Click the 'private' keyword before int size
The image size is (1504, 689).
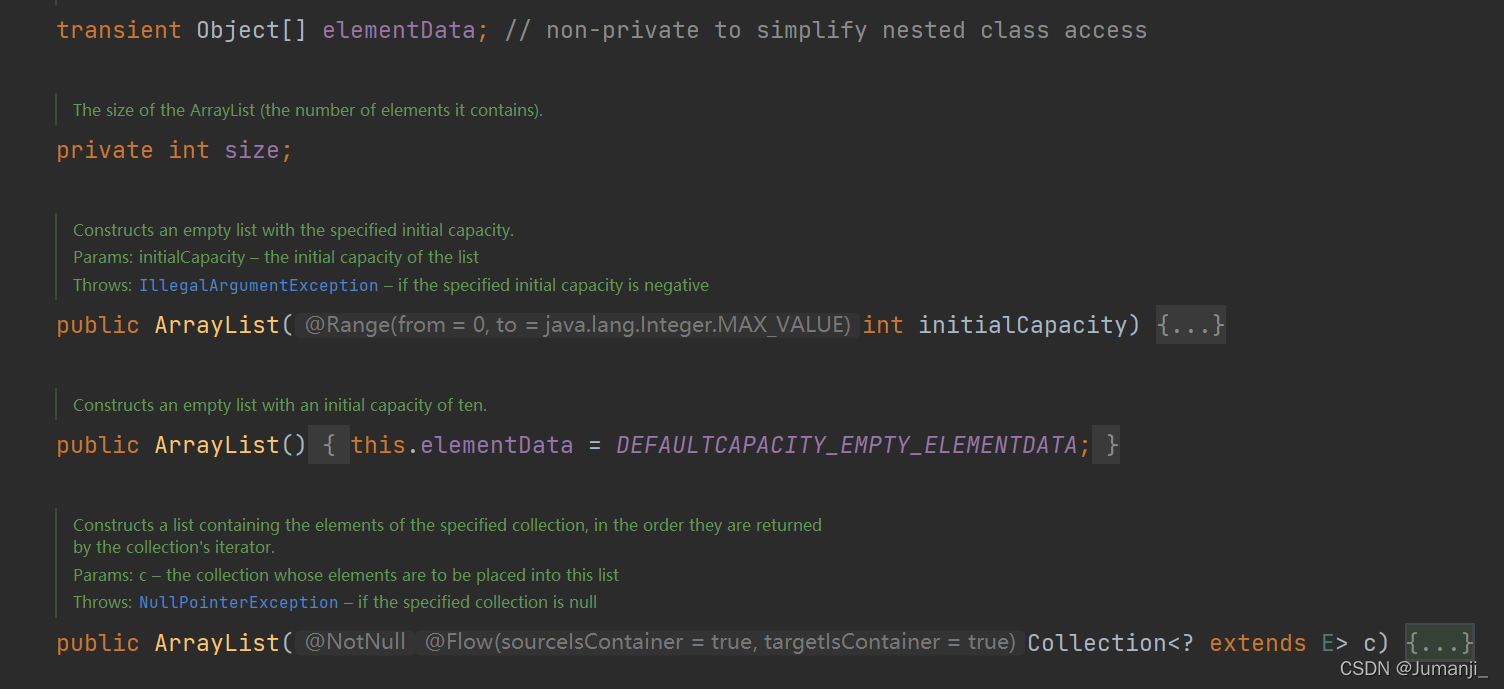click(104, 150)
